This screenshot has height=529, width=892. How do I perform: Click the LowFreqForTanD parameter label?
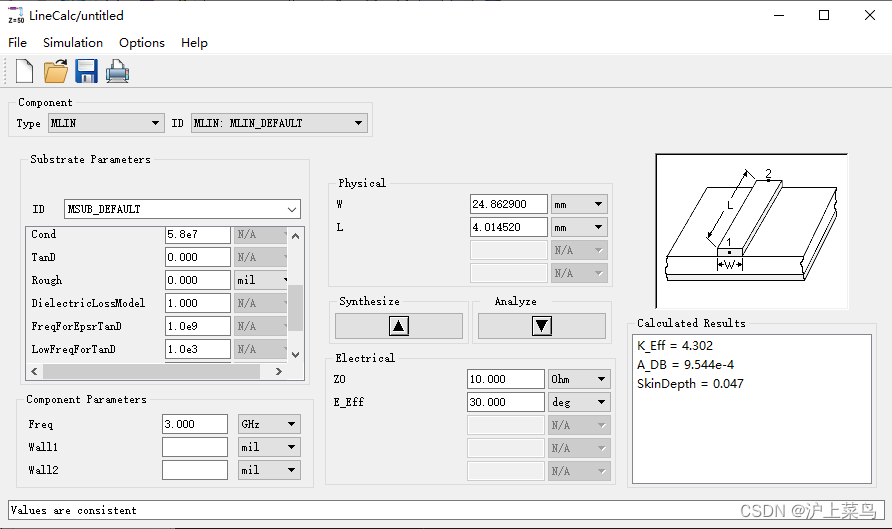(73, 349)
